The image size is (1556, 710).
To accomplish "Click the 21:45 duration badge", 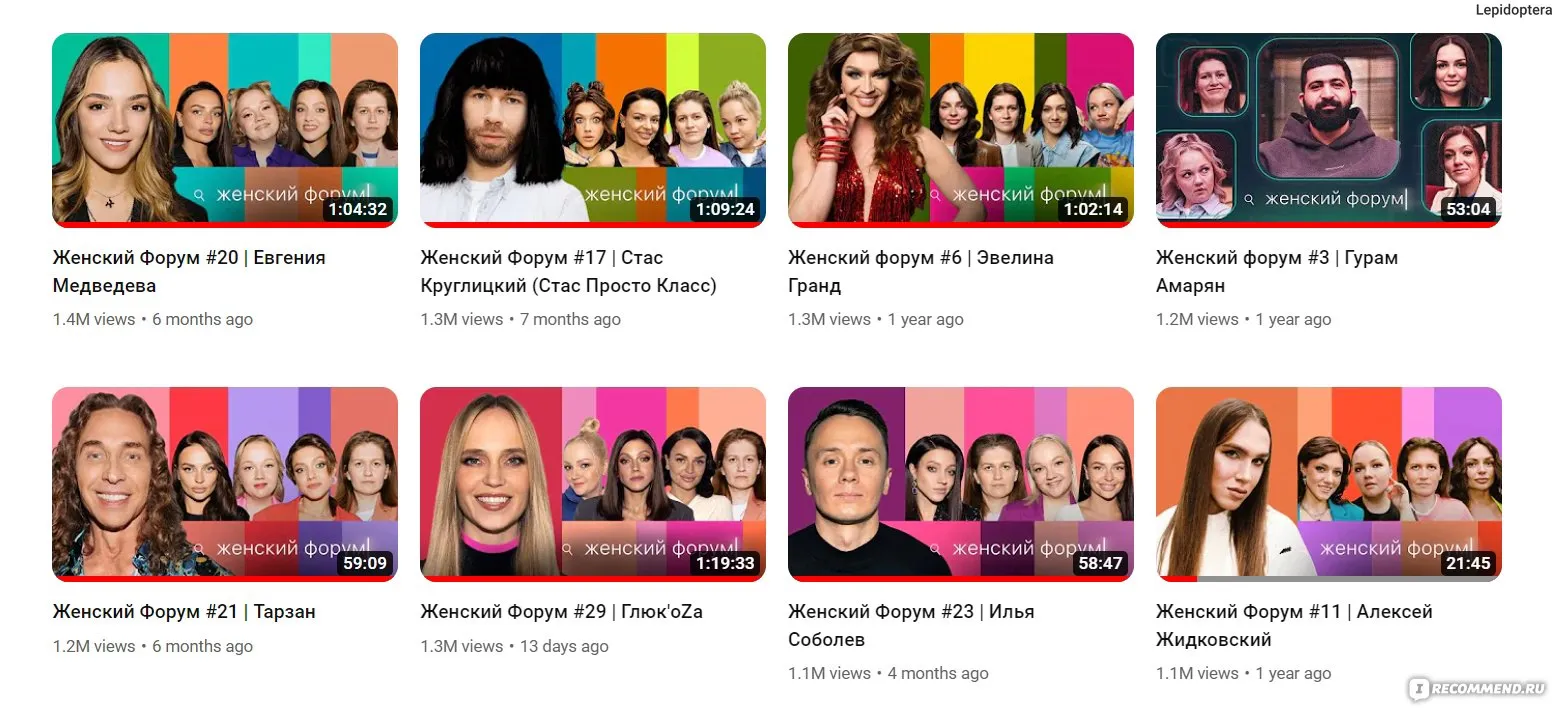I will 1468,563.
